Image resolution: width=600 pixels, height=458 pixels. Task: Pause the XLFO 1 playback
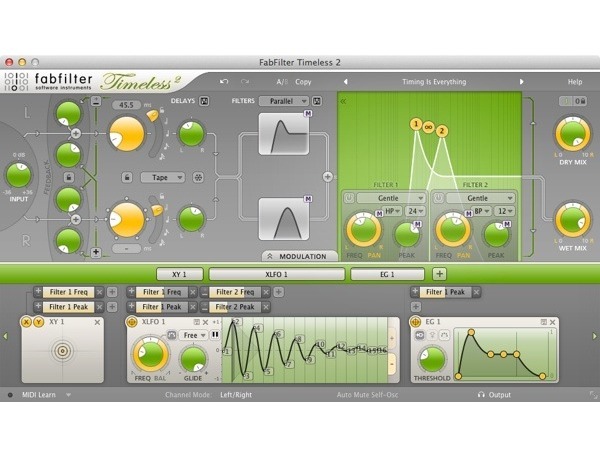(215, 335)
